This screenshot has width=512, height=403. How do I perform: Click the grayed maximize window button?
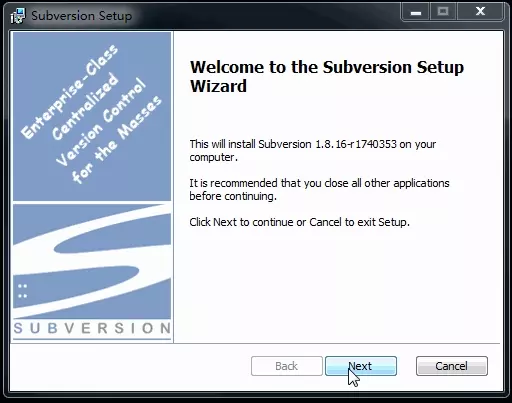click(443, 12)
